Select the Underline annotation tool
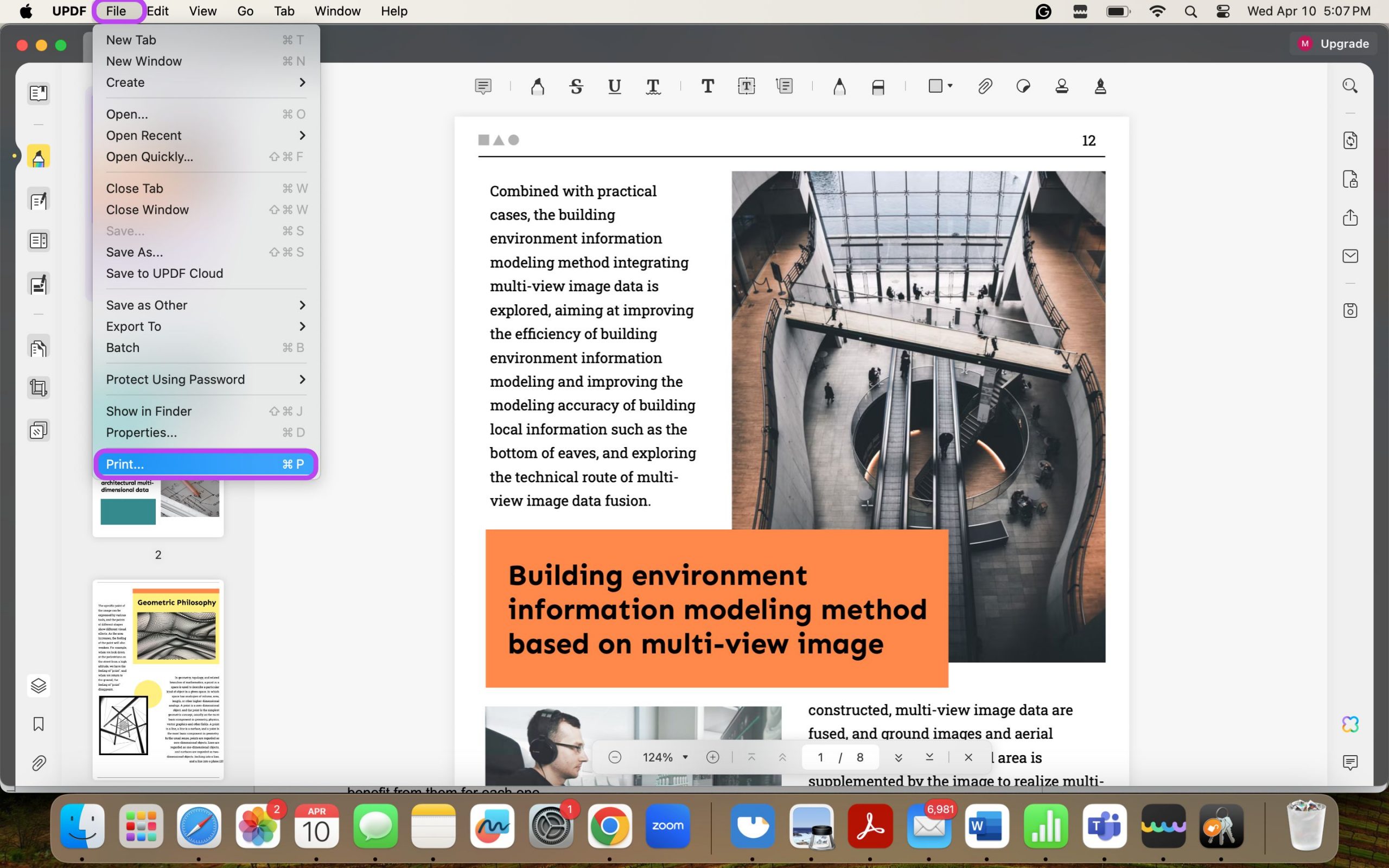Viewport: 1389px width, 868px height. tap(614, 86)
